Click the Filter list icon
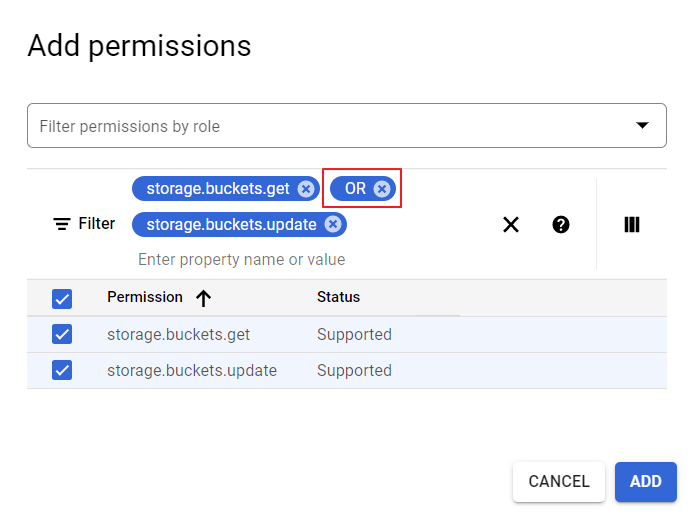Viewport: 693px width, 522px height. (x=62, y=224)
